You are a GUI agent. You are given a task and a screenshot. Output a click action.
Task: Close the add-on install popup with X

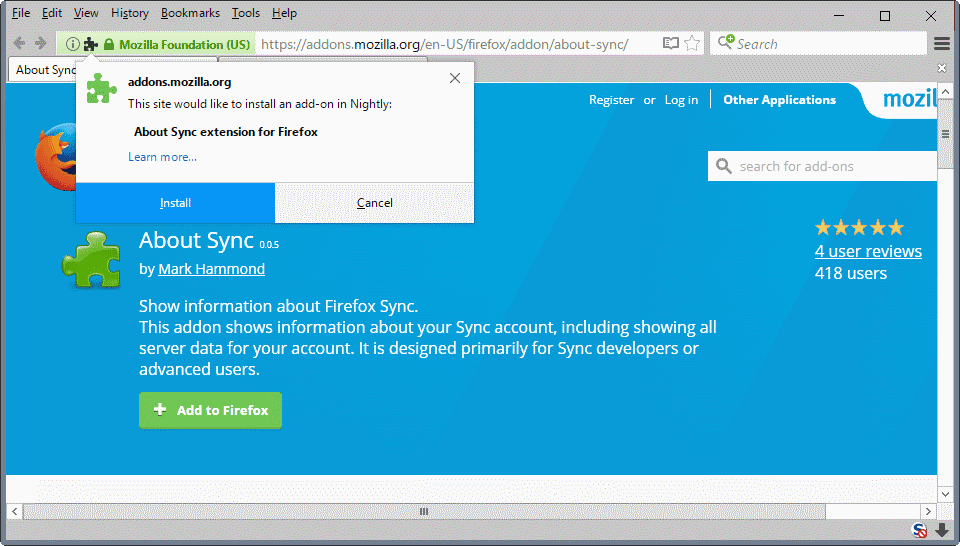pyautogui.click(x=455, y=78)
